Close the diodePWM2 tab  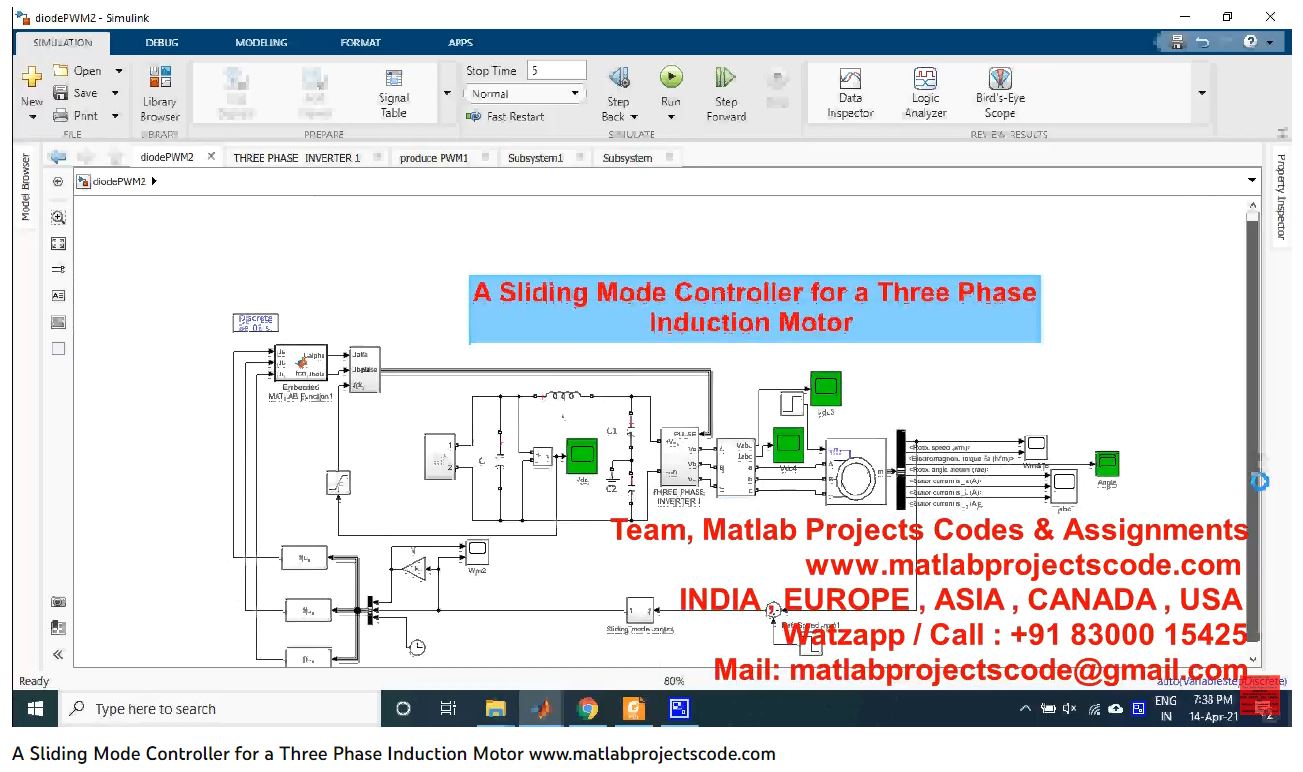click(211, 157)
